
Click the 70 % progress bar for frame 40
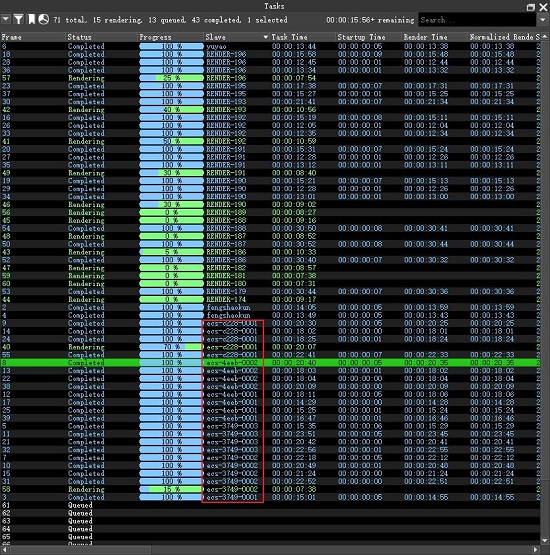pyautogui.click(x=171, y=347)
